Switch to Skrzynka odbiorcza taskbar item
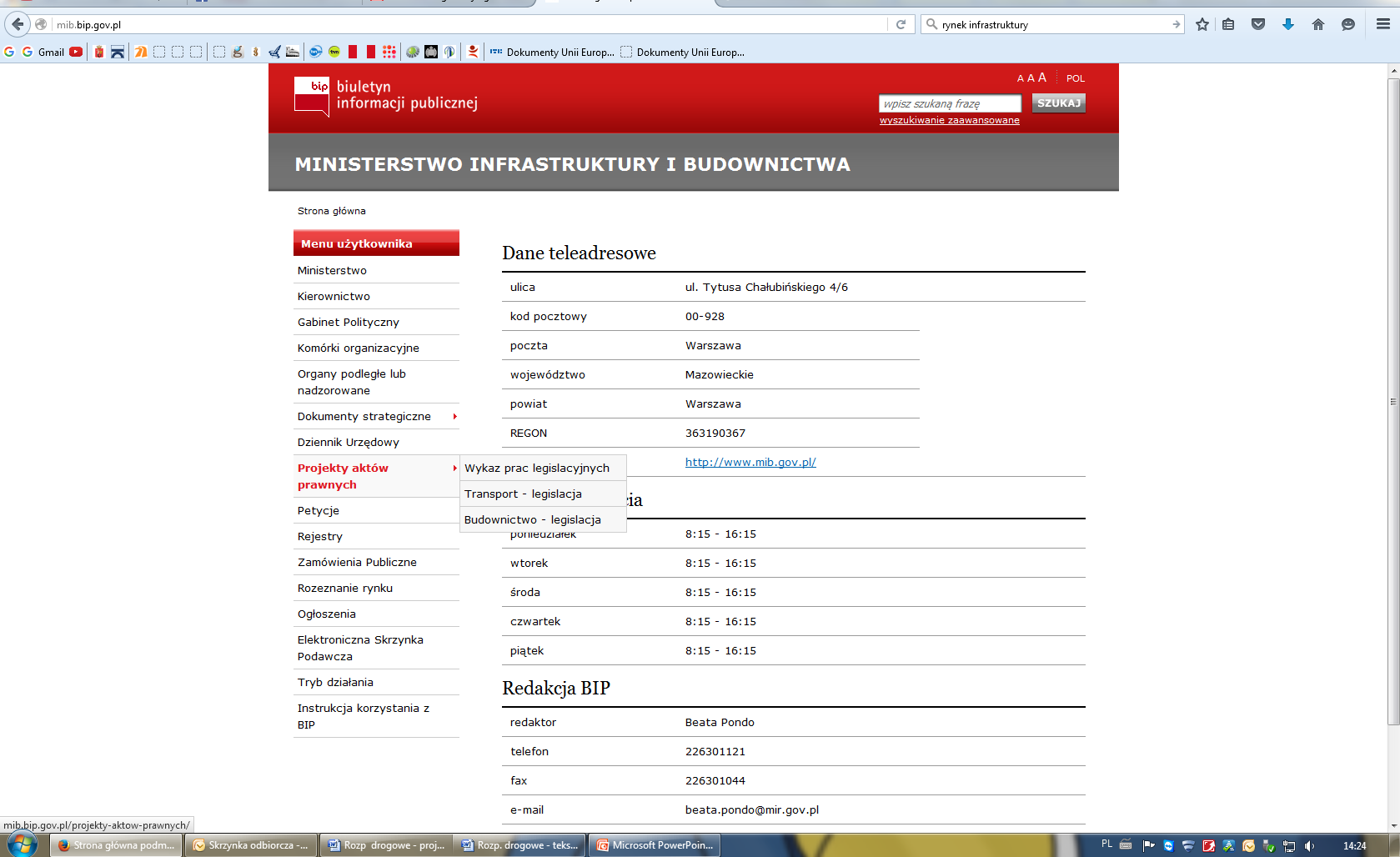Image resolution: width=1400 pixels, height=857 pixels. [x=251, y=845]
